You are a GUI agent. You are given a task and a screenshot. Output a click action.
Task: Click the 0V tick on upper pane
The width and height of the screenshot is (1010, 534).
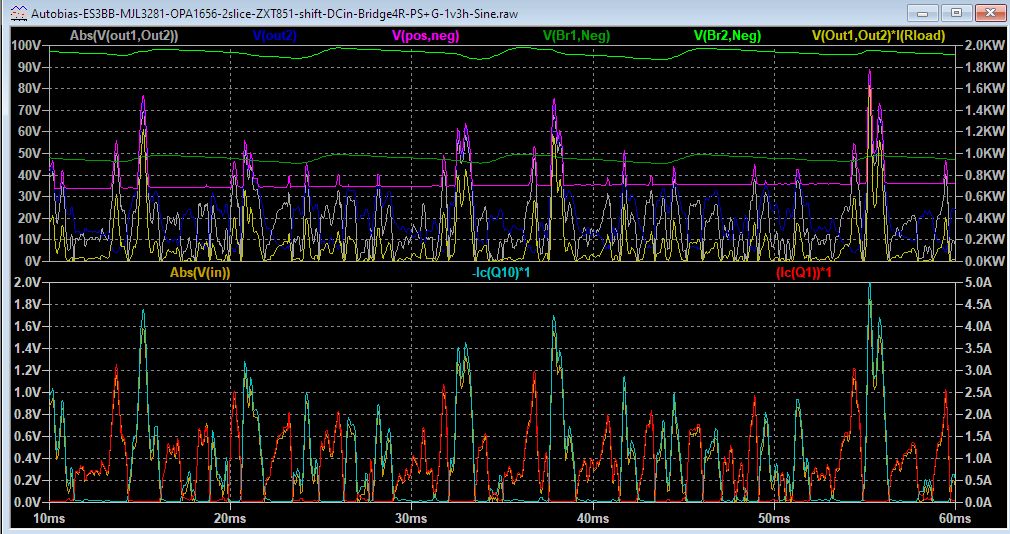(32, 261)
